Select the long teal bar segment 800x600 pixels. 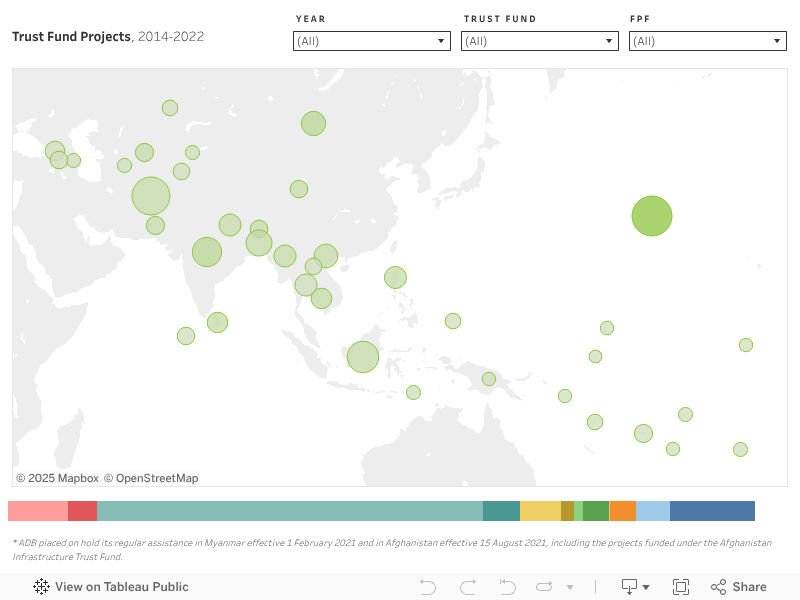pos(290,511)
